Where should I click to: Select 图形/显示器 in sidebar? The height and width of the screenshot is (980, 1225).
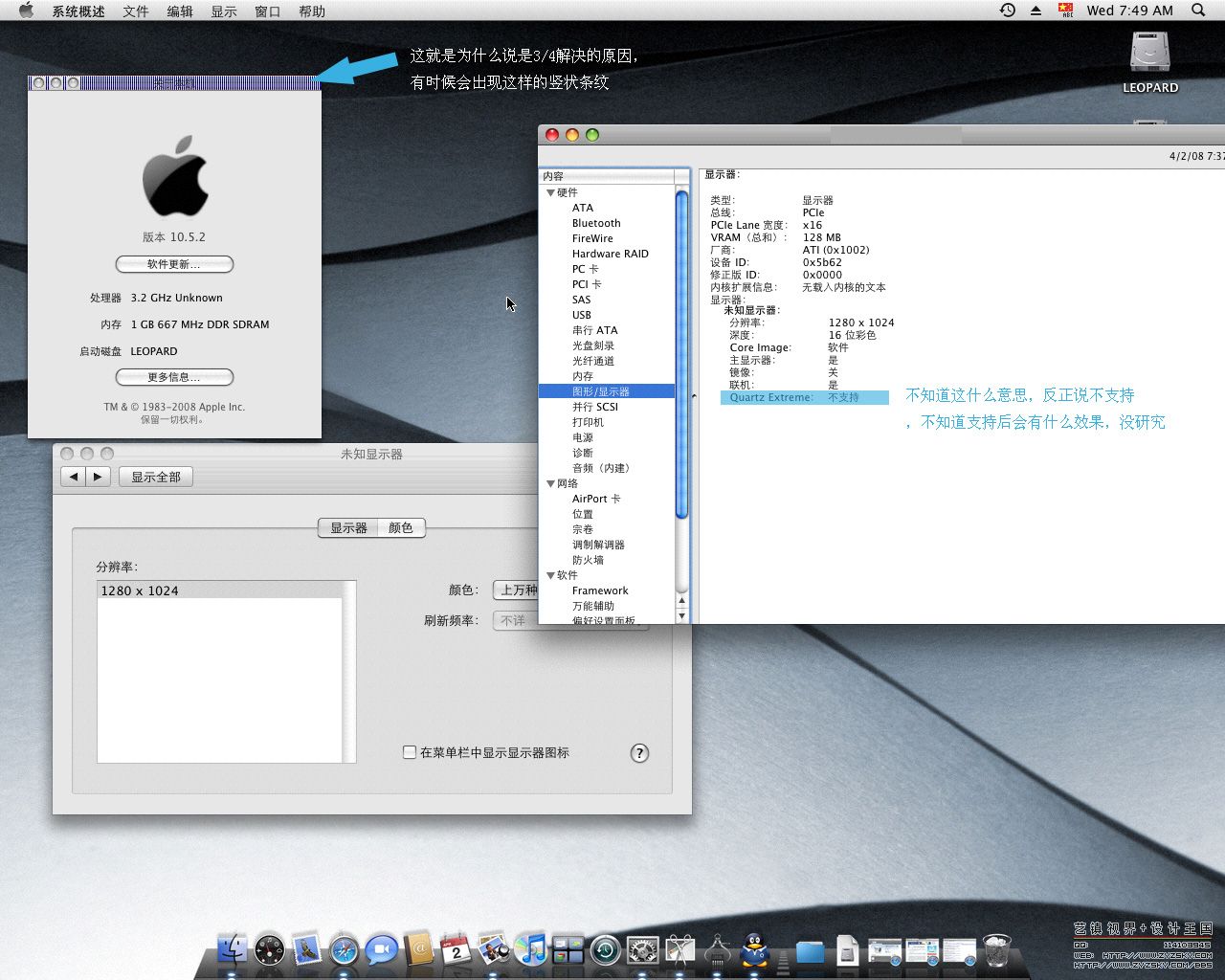tap(607, 391)
